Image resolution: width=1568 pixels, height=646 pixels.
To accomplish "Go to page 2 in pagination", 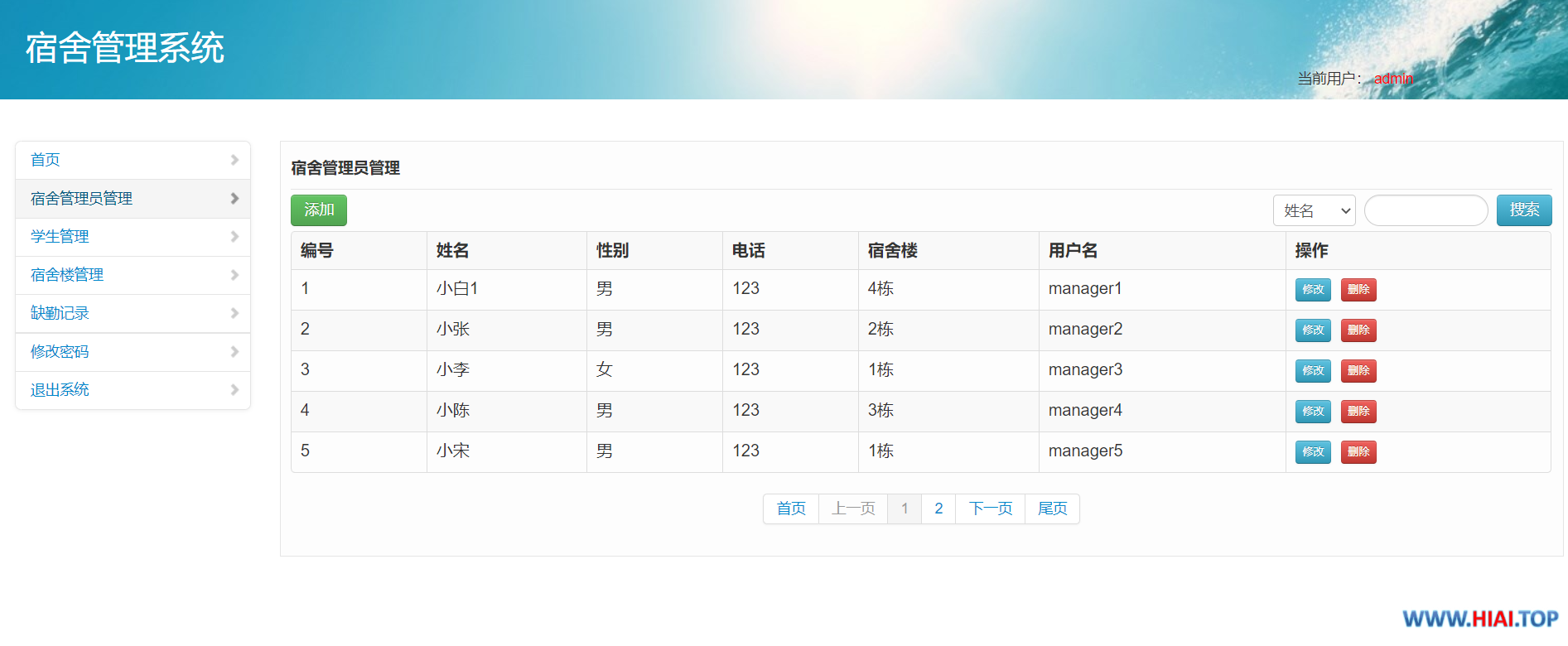I will (938, 509).
